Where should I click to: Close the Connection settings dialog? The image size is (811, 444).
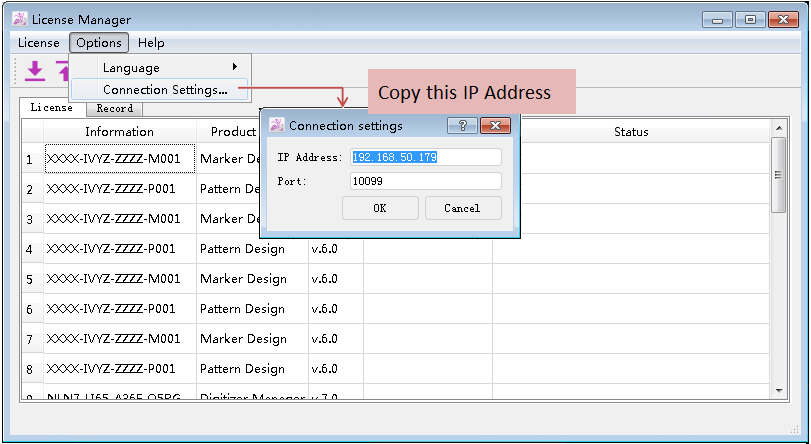[x=495, y=126]
